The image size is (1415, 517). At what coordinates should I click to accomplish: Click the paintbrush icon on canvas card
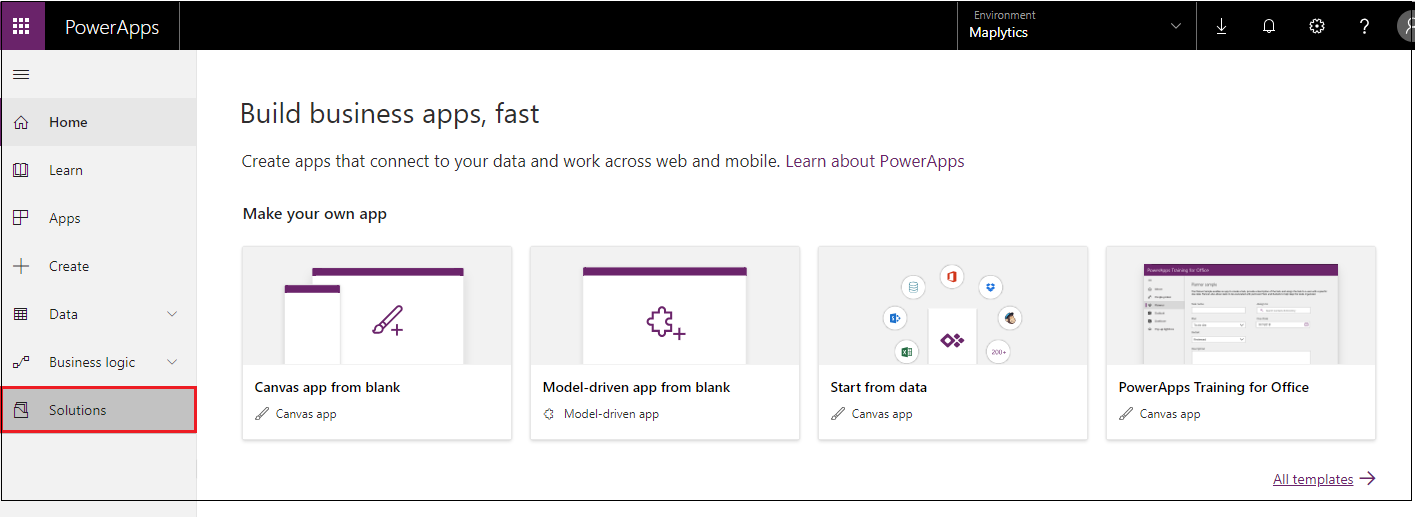387,319
